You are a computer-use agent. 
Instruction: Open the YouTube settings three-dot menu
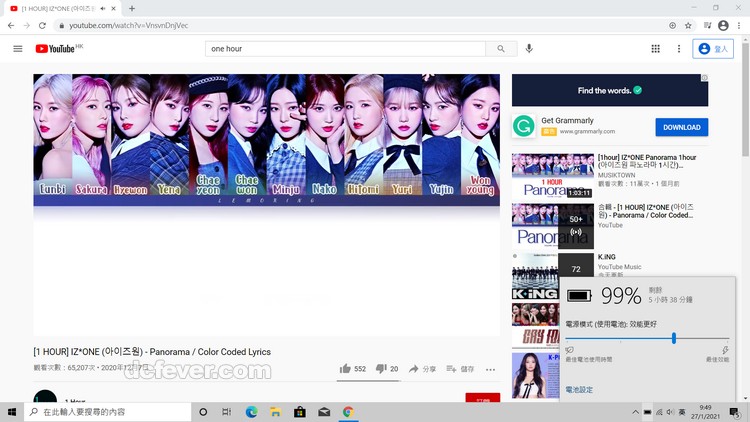(679, 49)
